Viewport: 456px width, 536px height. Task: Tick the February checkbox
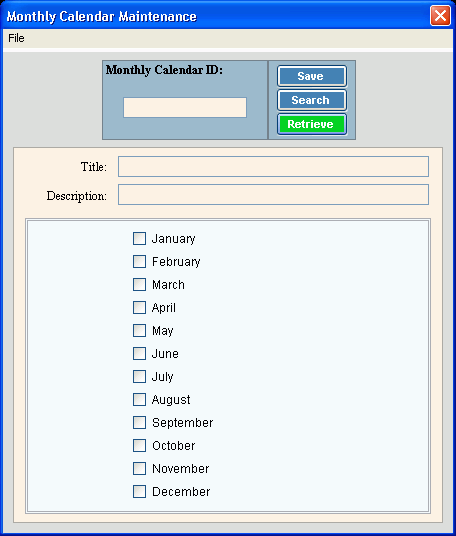click(x=139, y=262)
